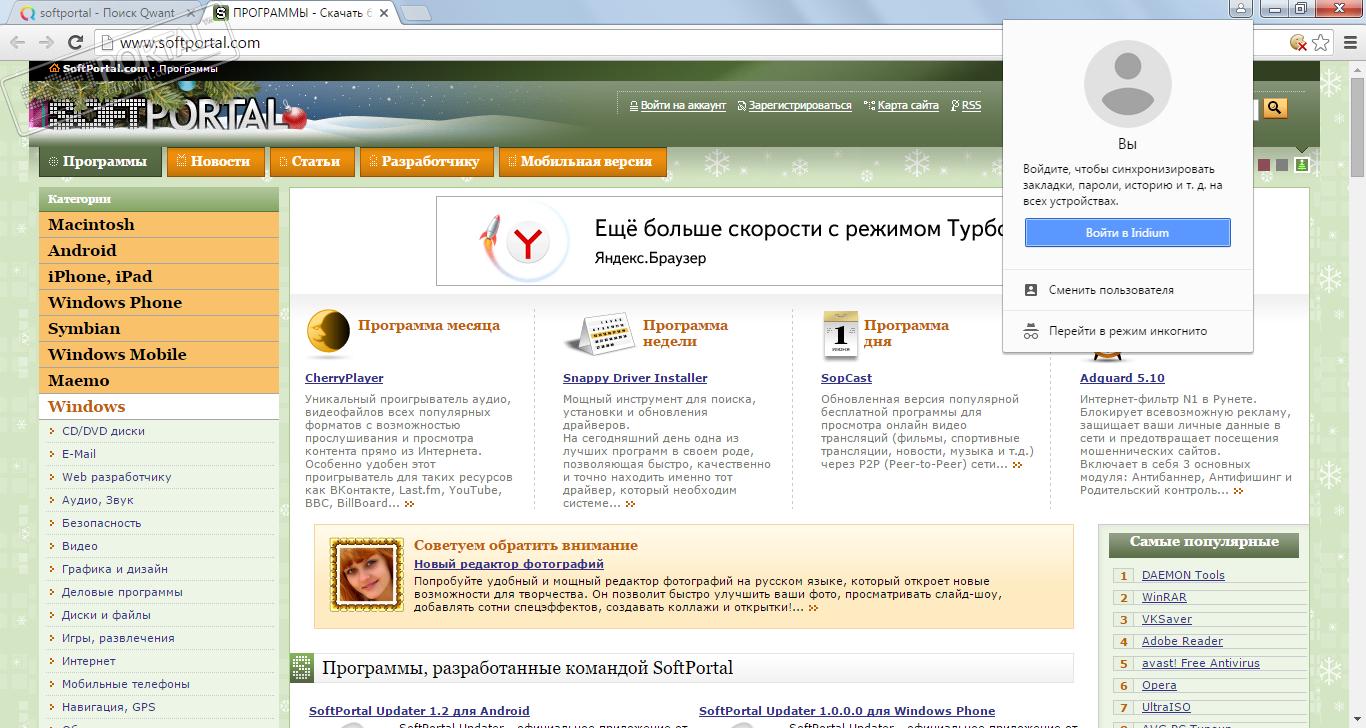Click the Новый редактор фотографий link
Screen dimensions: 1366x728
pyautogui.click(x=509, y=564)
